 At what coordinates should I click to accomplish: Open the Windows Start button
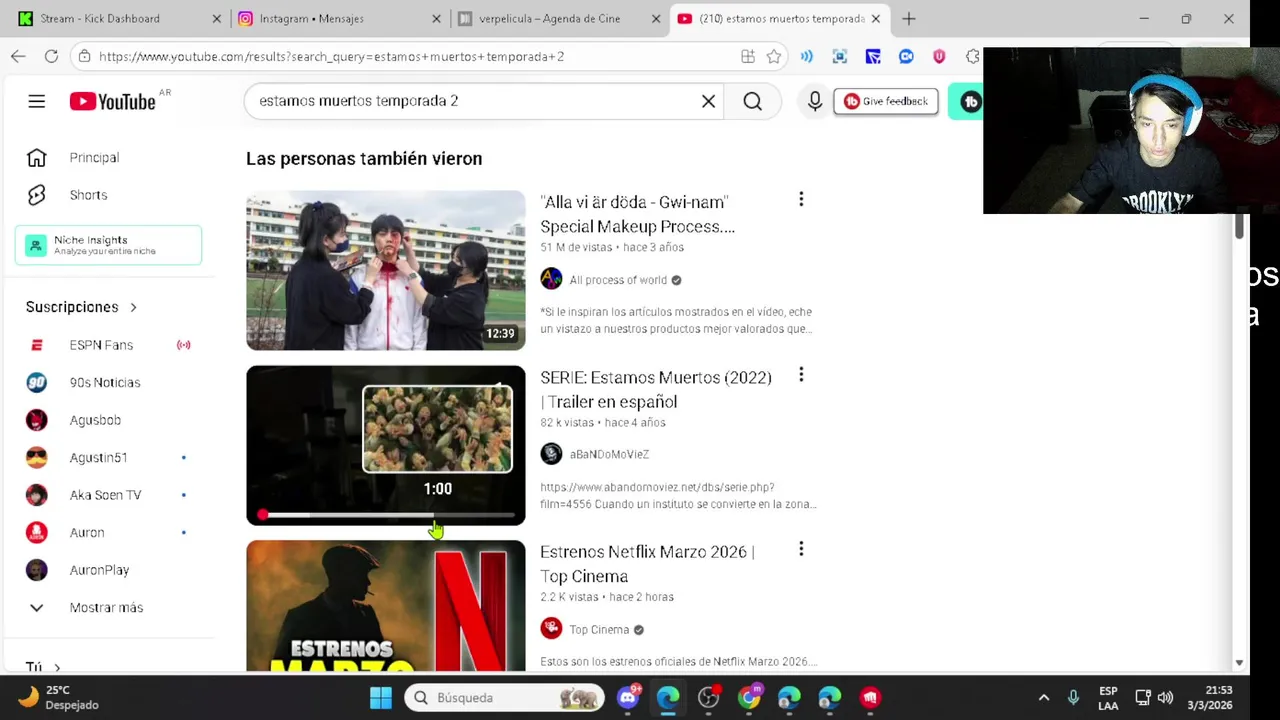tap(381, 698)
